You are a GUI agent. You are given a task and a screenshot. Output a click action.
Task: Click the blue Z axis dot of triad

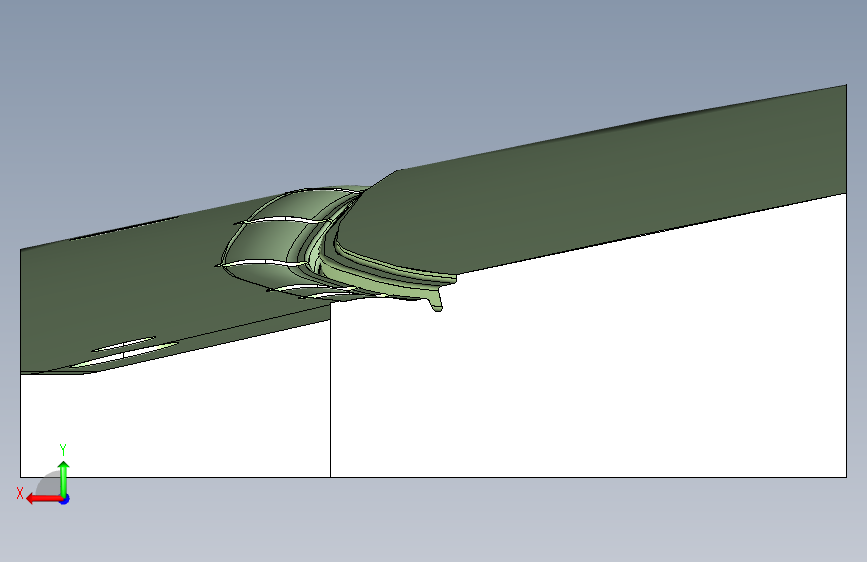(65, 499)
